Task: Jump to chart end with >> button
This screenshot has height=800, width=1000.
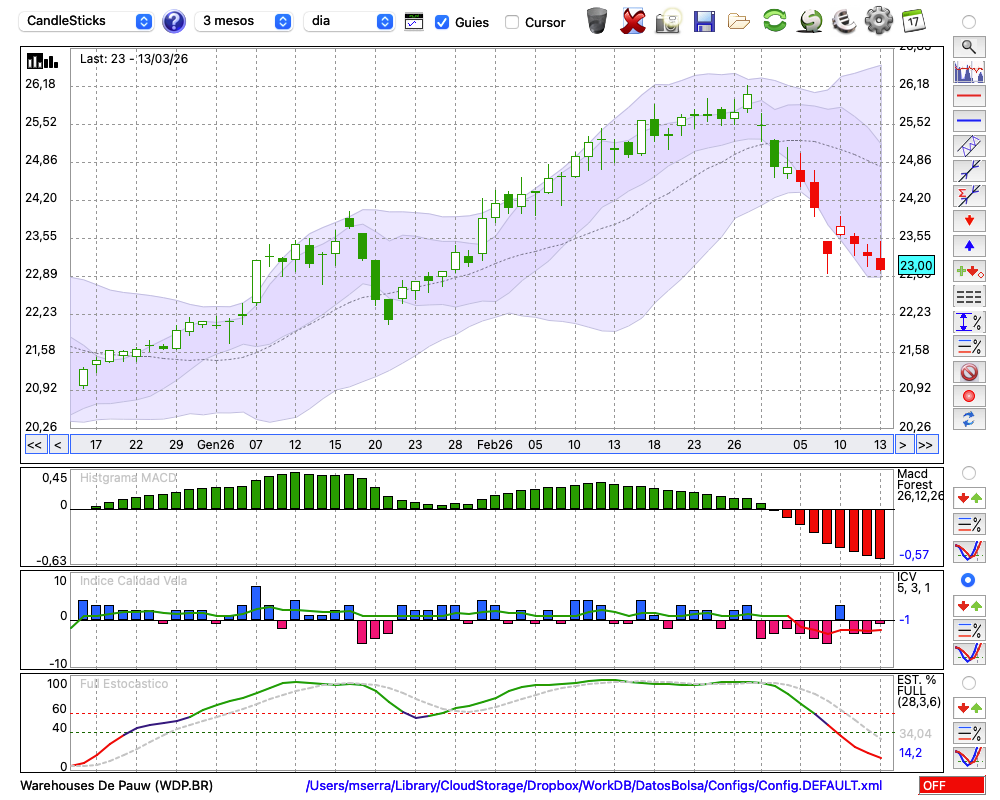Action: coord(926,445)
